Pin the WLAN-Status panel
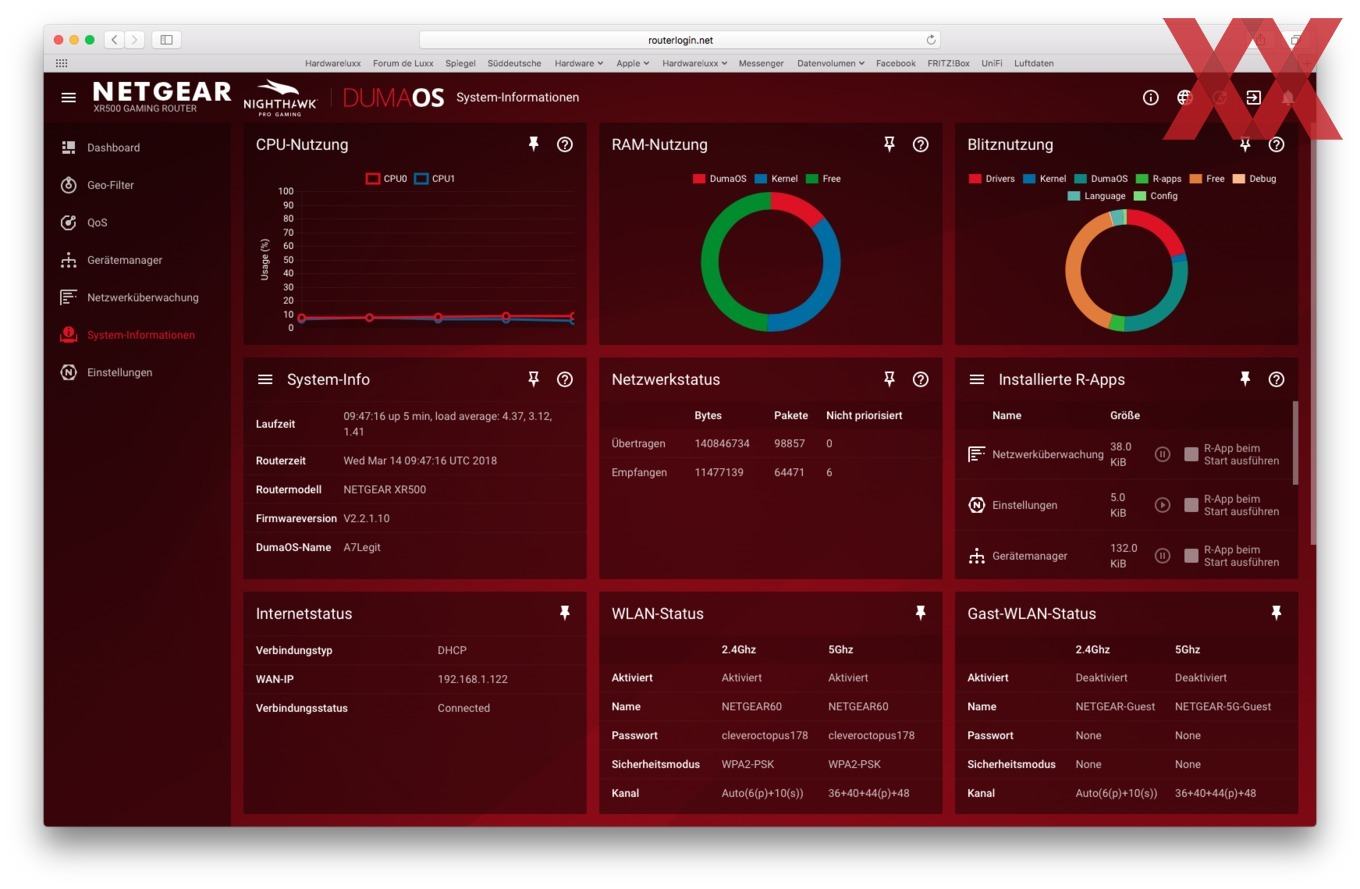The height and width of the screenshot is (889, 1360). [921, 613]
